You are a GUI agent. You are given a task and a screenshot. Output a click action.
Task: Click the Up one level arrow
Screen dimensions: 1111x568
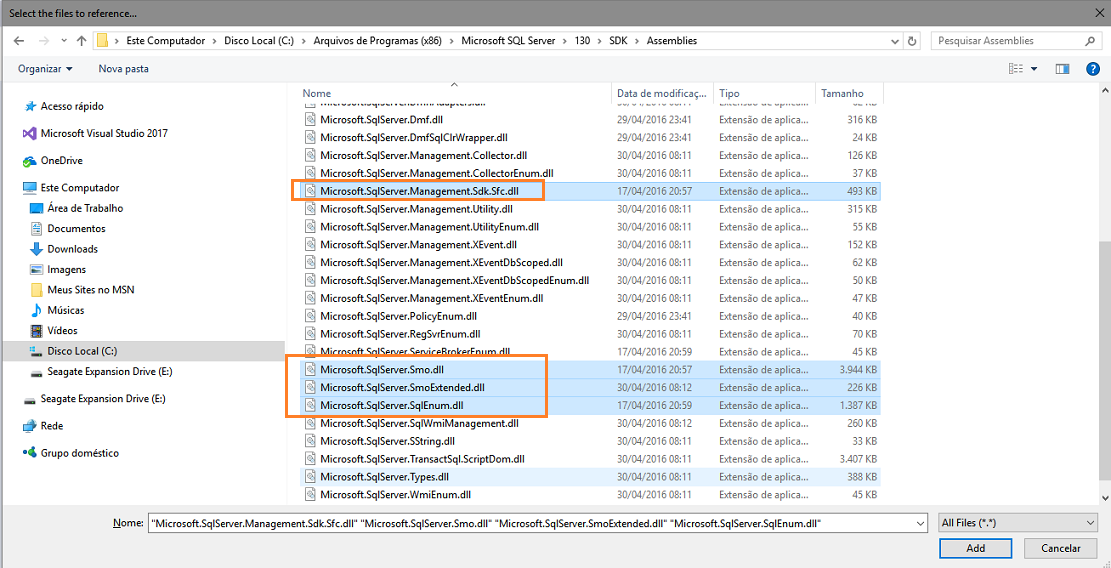tap(81, 41)
